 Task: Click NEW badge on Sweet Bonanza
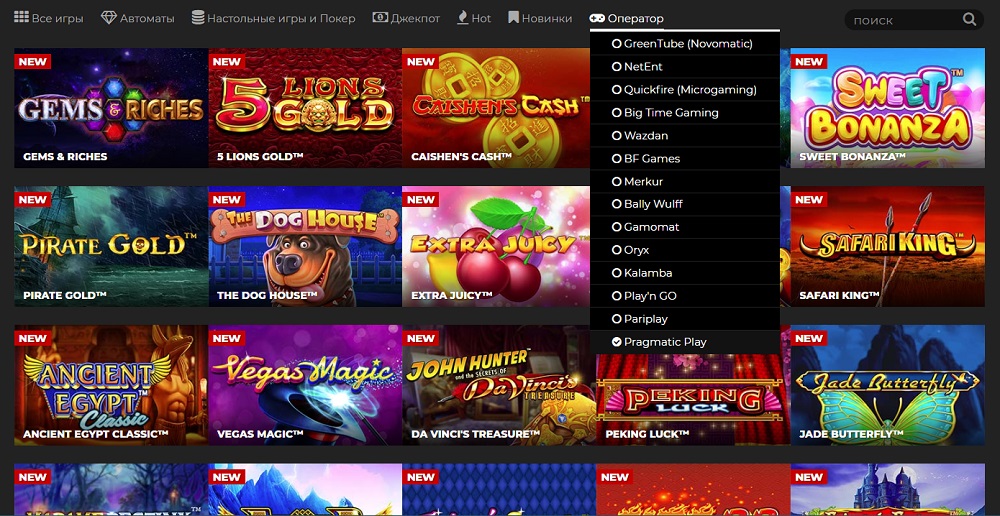(809, 62)
